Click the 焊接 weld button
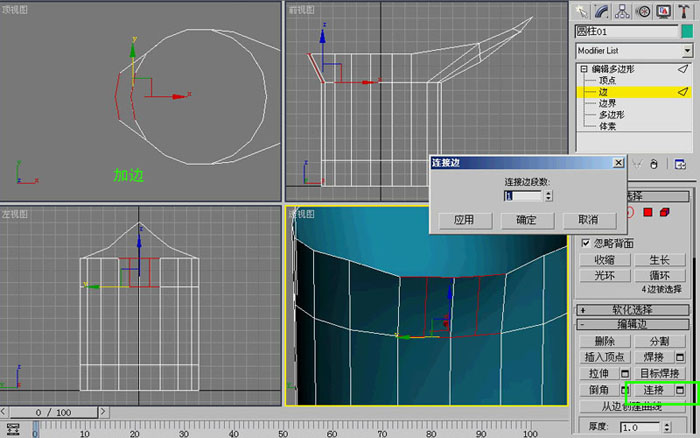This screenshot has height=438, width=700. pos(654,357)
